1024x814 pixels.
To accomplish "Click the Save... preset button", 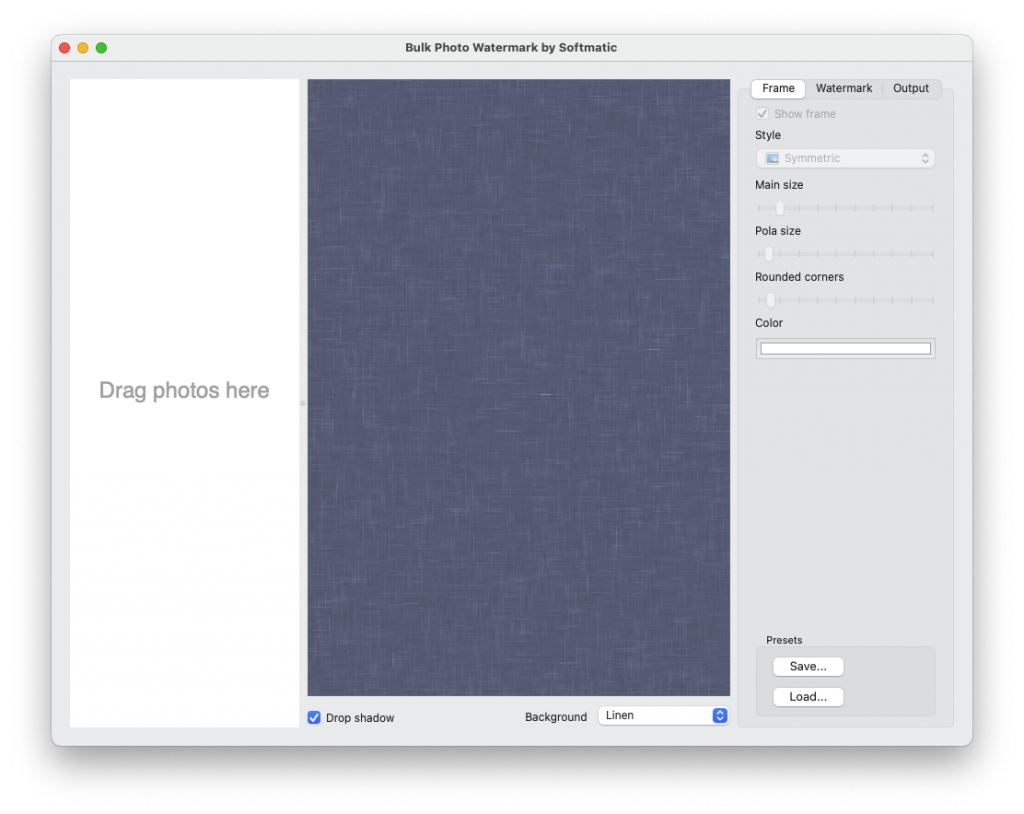I will (x=808, y=666).
